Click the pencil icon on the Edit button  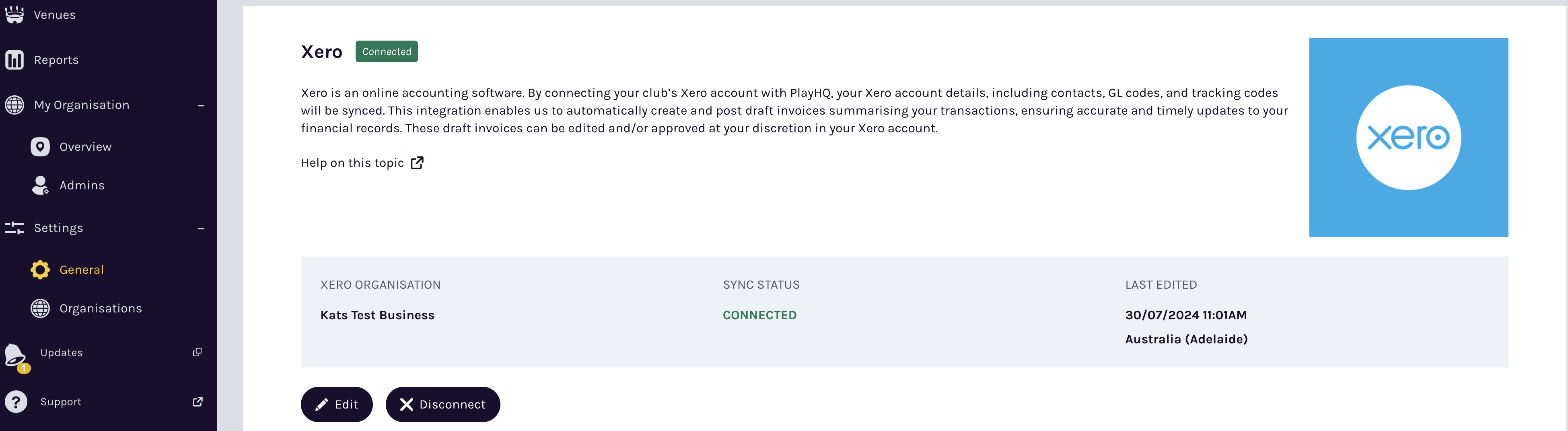click(x=321, y=404)
